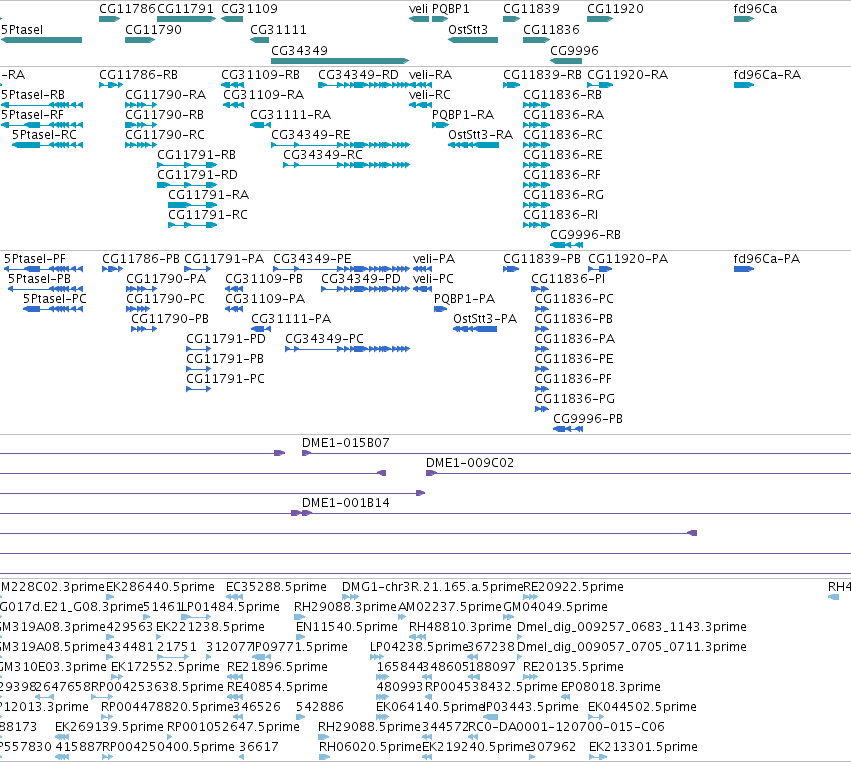Click clone DME1-001B14 label
851x762 pixels.
(x=346, y=503)
